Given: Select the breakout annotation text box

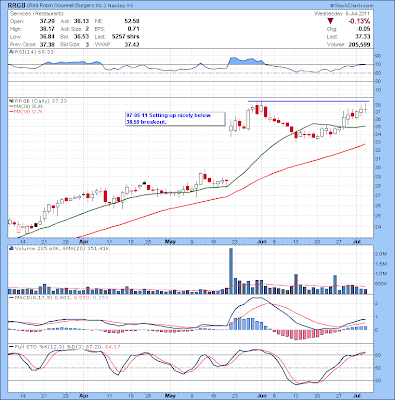Looking at the screenshot, I should (175, 119).
